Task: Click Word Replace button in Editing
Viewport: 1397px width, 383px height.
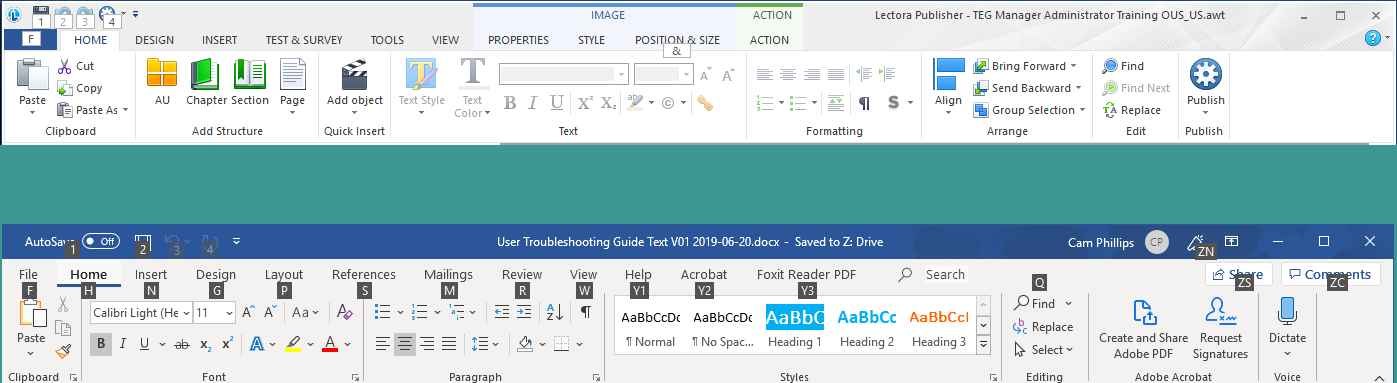Action: pyautogui.click(x=1042, y=327)
